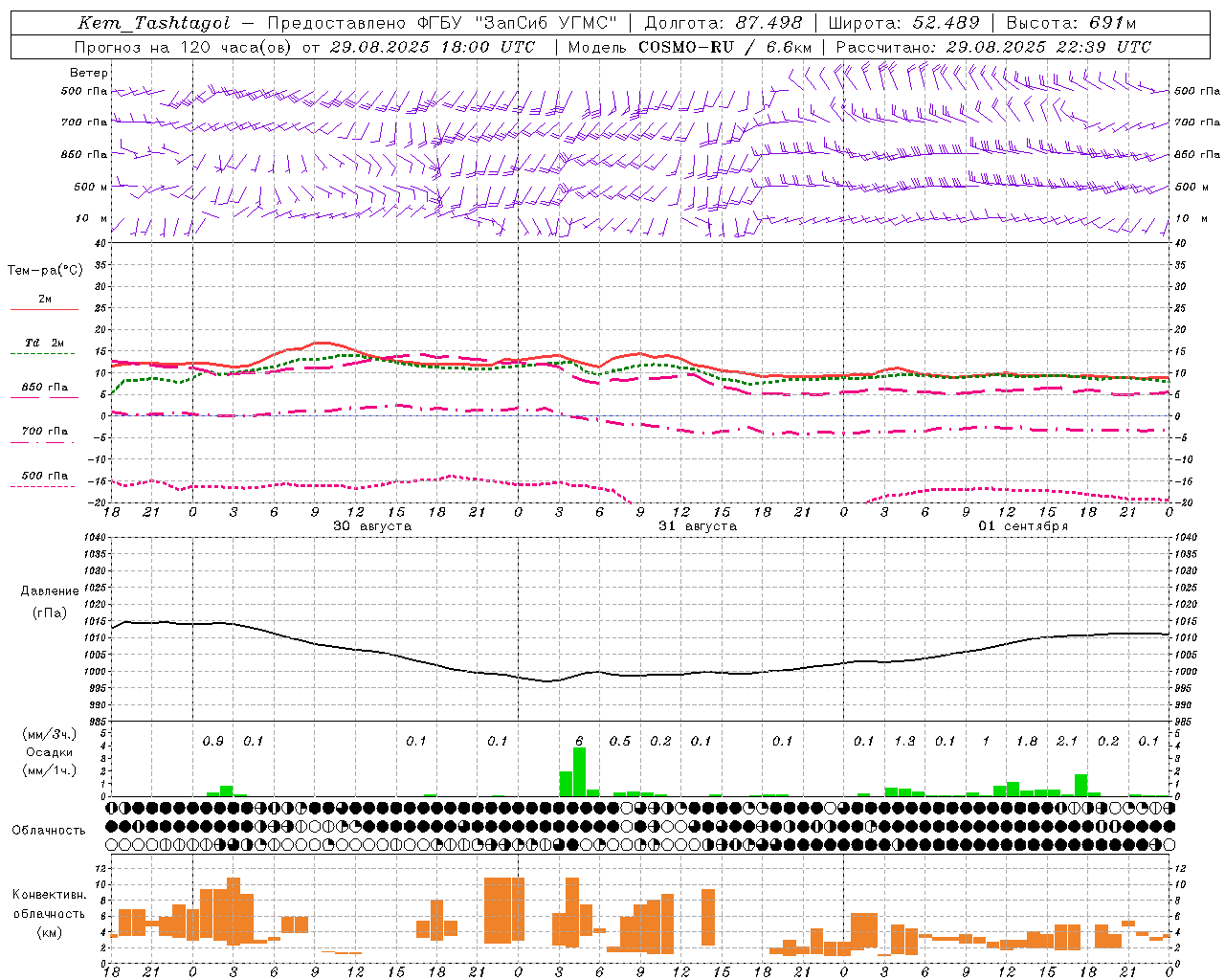Click the precipitation value '1.3'
The width and height of the screenshot is (1225, 980).
904,742
